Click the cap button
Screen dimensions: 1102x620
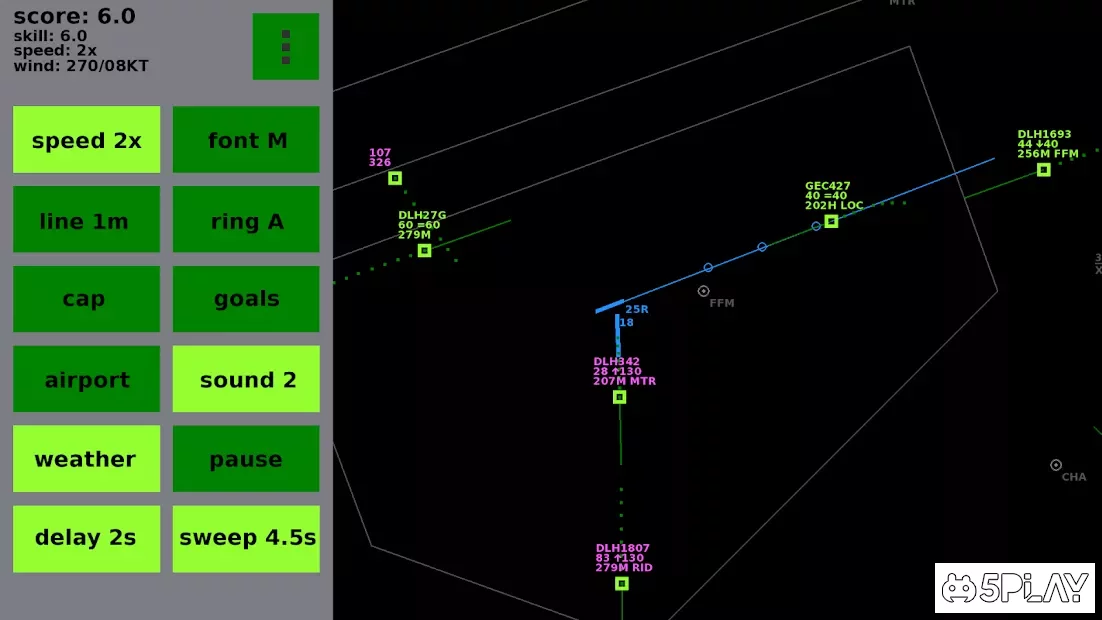pos(86,299)
